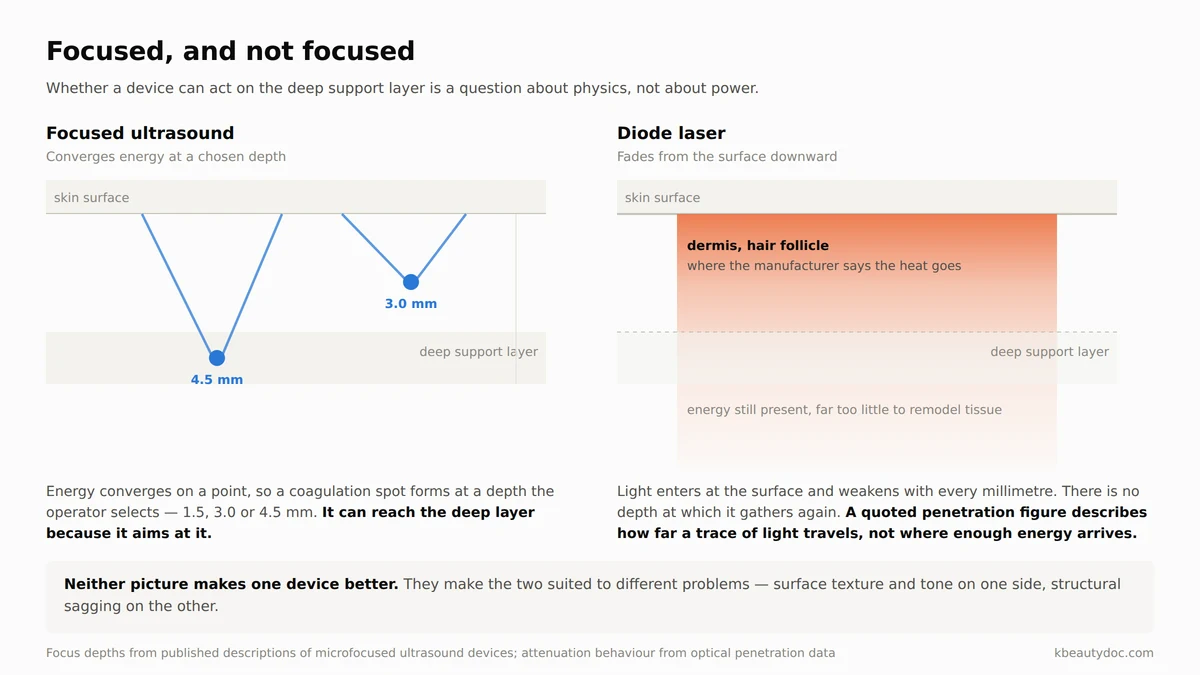Click the footnote about focus depths
1200x675 pixels.
[x=440, y=653]
